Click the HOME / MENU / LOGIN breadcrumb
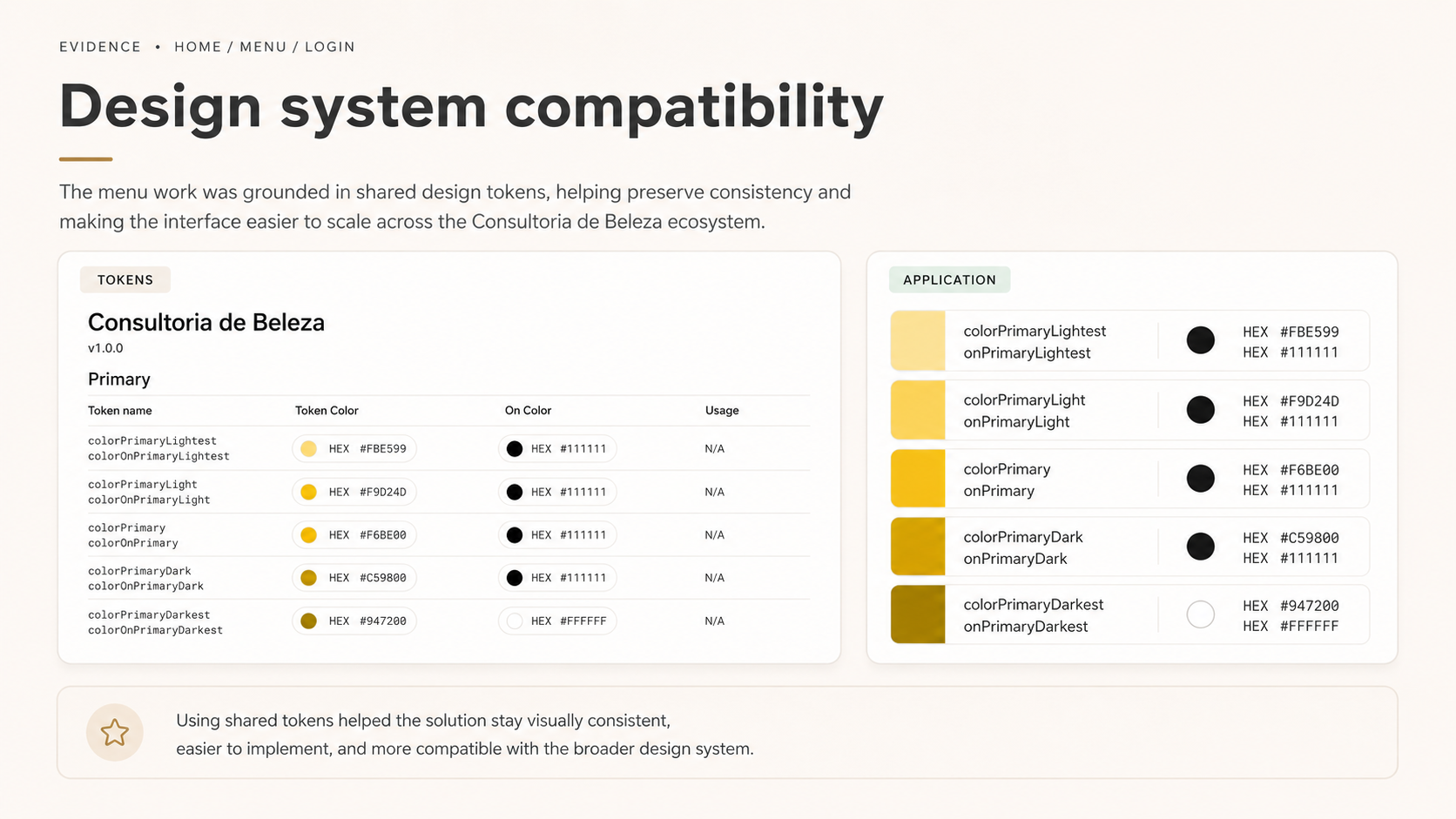1456x819 pixels. tap(265, 47)
